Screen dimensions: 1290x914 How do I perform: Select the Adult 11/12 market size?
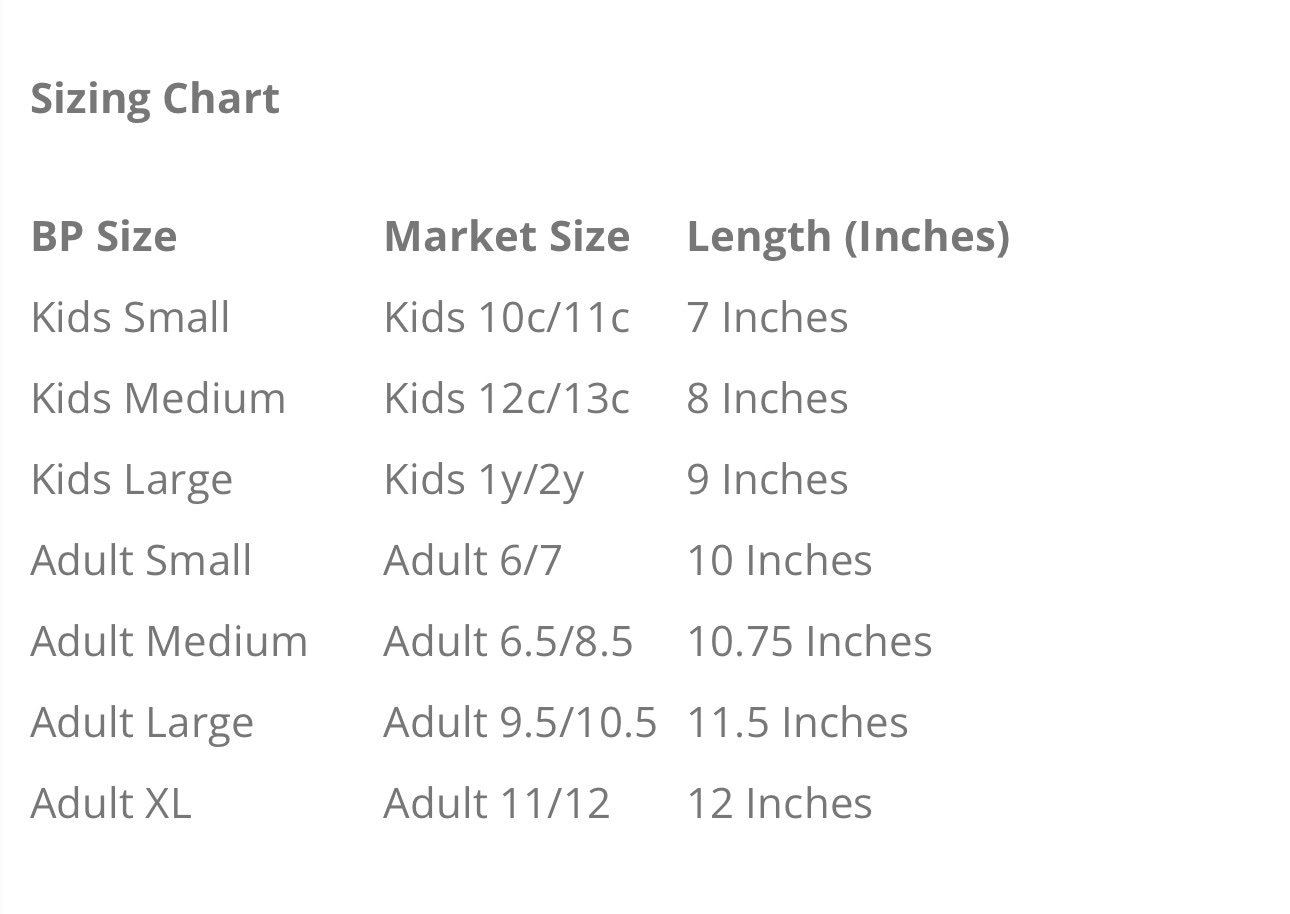point(497,803)
